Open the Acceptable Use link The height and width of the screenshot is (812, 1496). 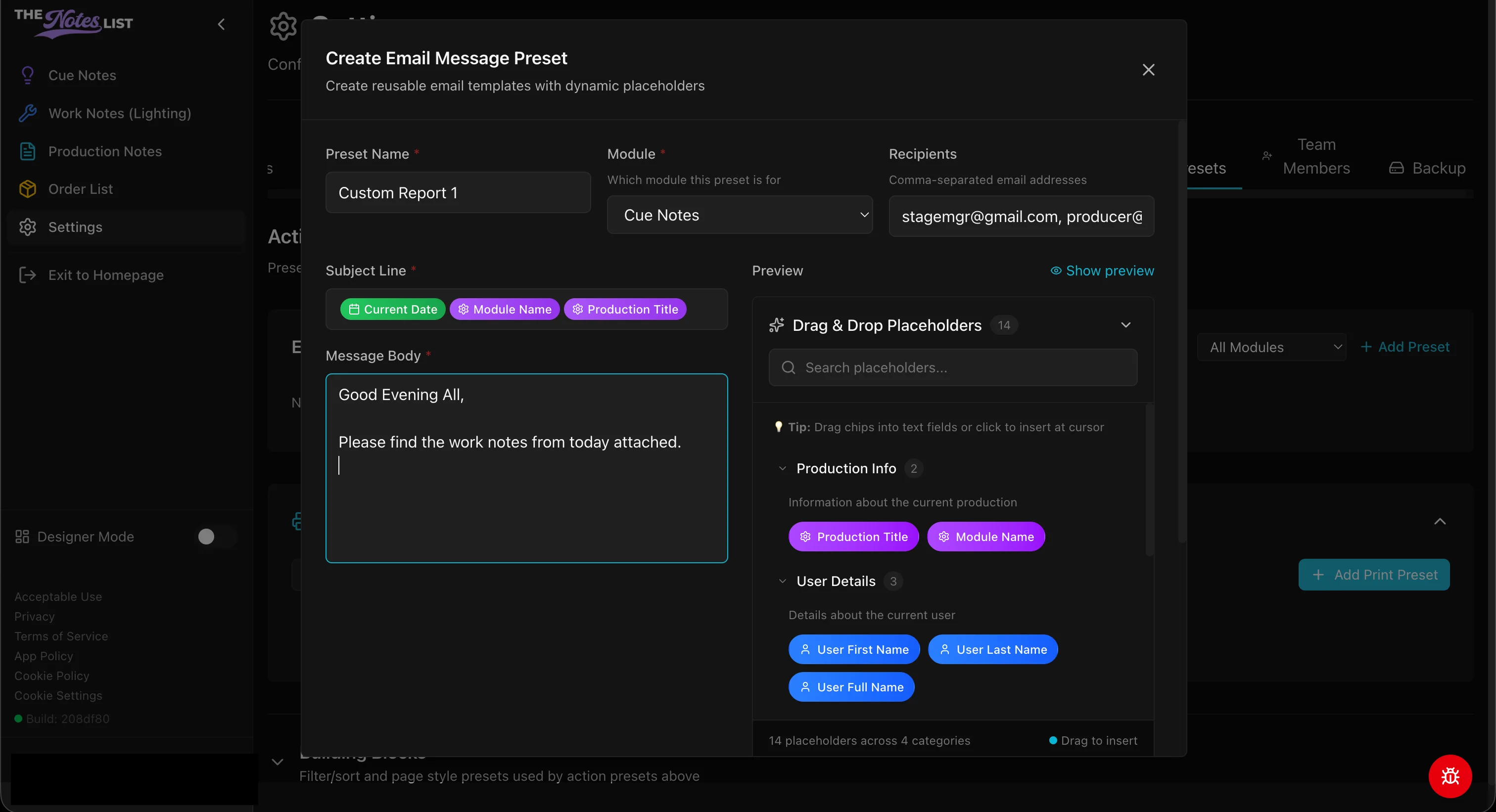(x=58, y=597)
